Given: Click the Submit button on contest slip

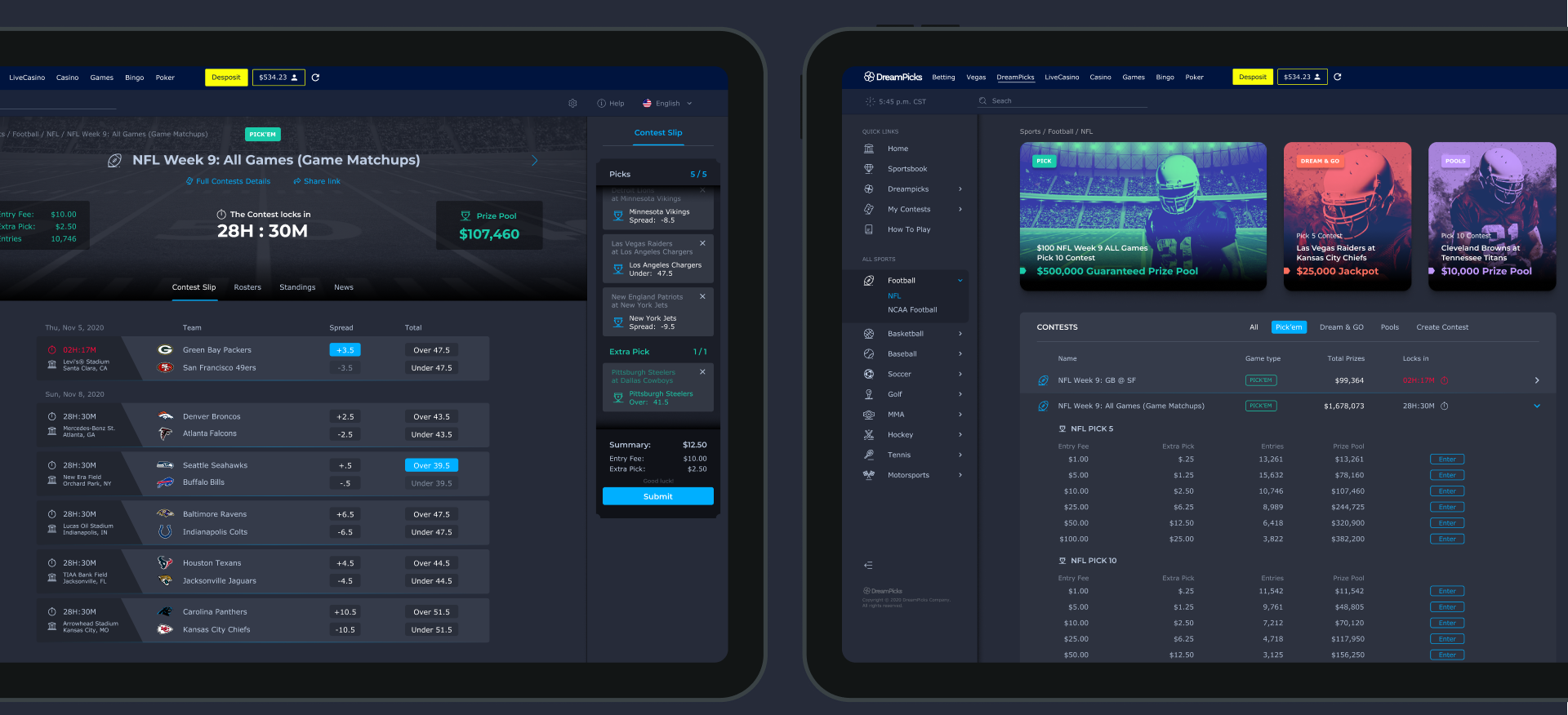Looking at the screenshot, I should 658,496.
